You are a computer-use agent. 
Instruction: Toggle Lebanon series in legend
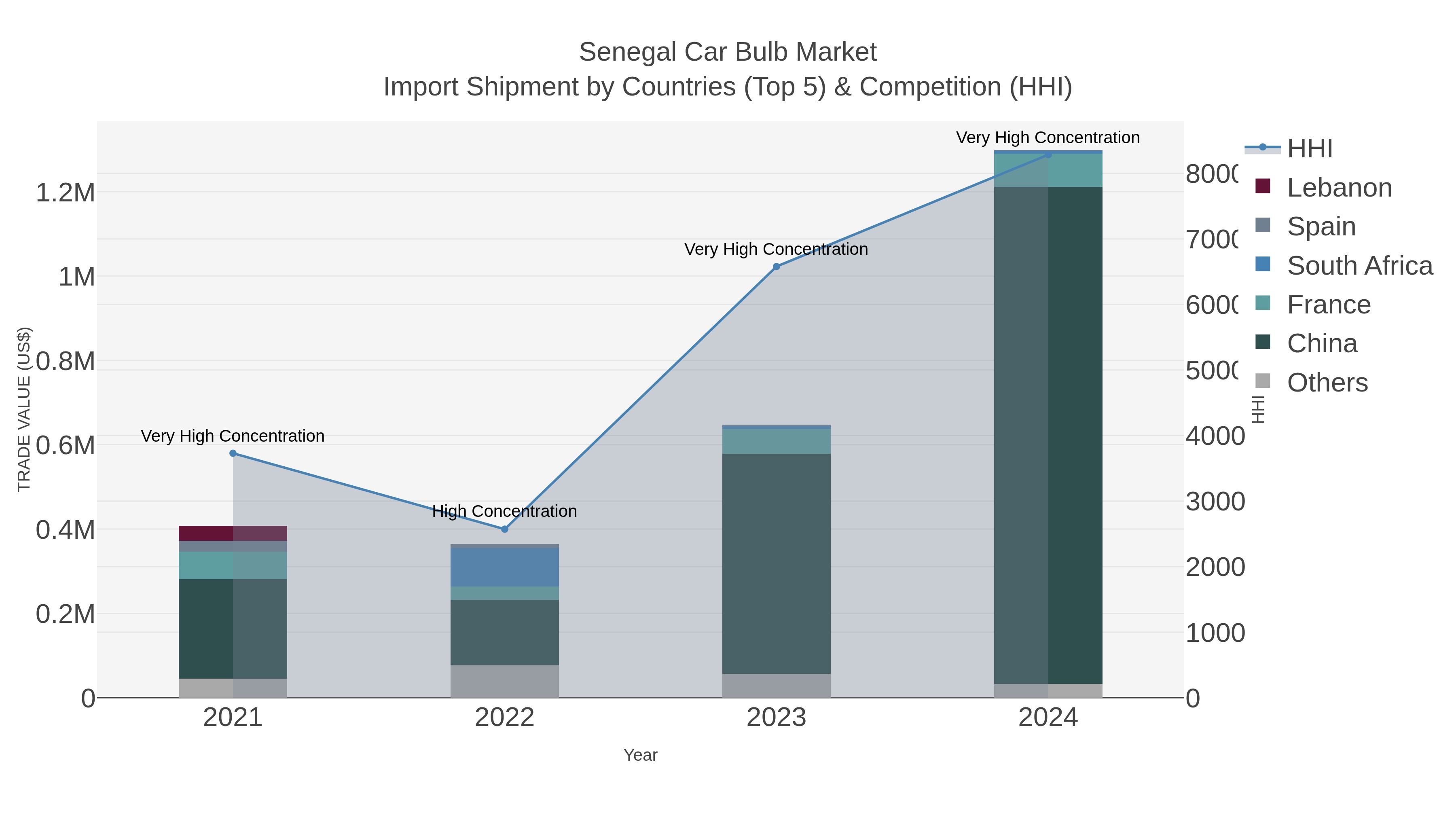(x=1323, y=188)
